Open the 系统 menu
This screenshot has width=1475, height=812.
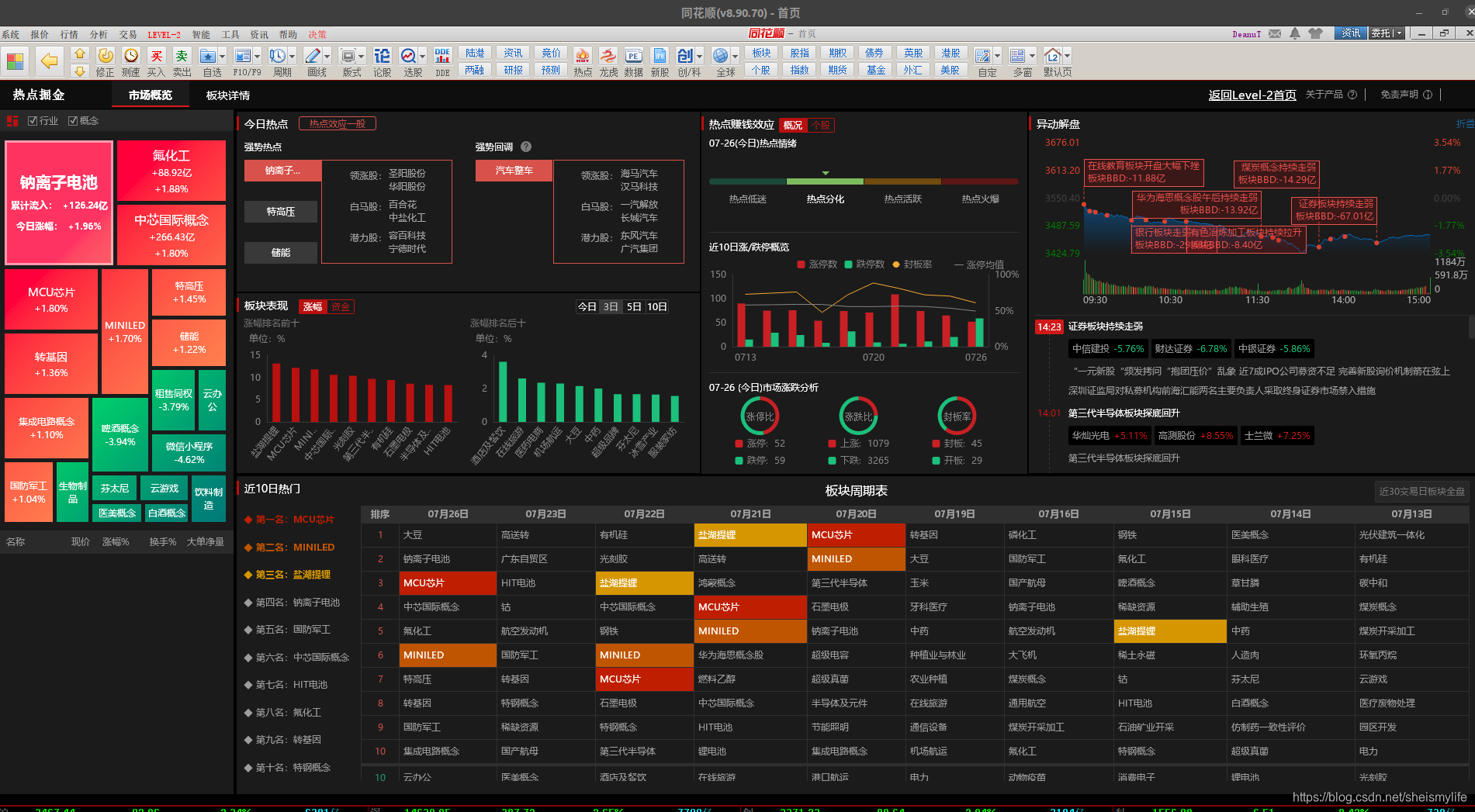(11, 35)
